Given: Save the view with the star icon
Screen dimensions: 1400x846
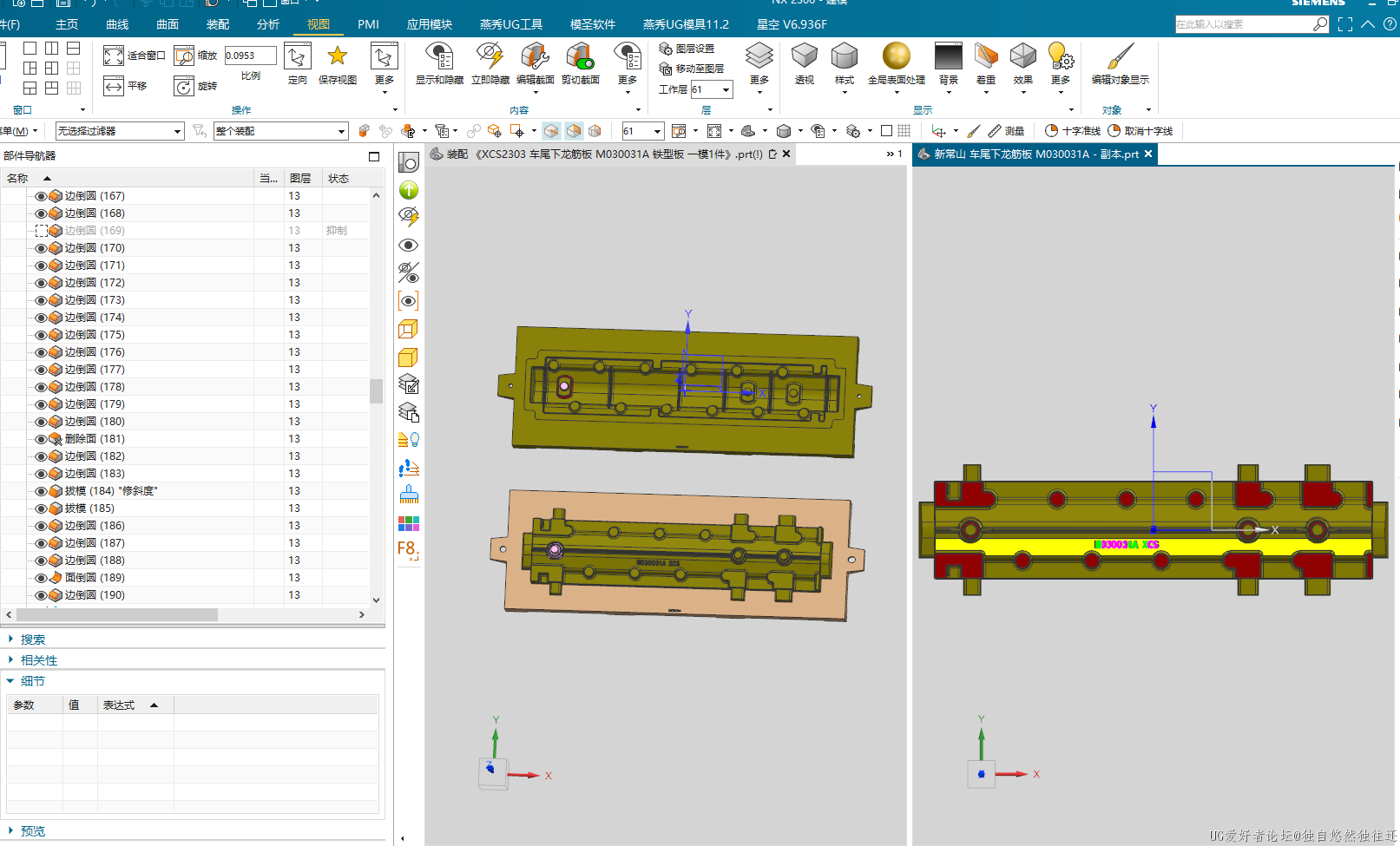Looking at the screenshot, I should (337, 56).
